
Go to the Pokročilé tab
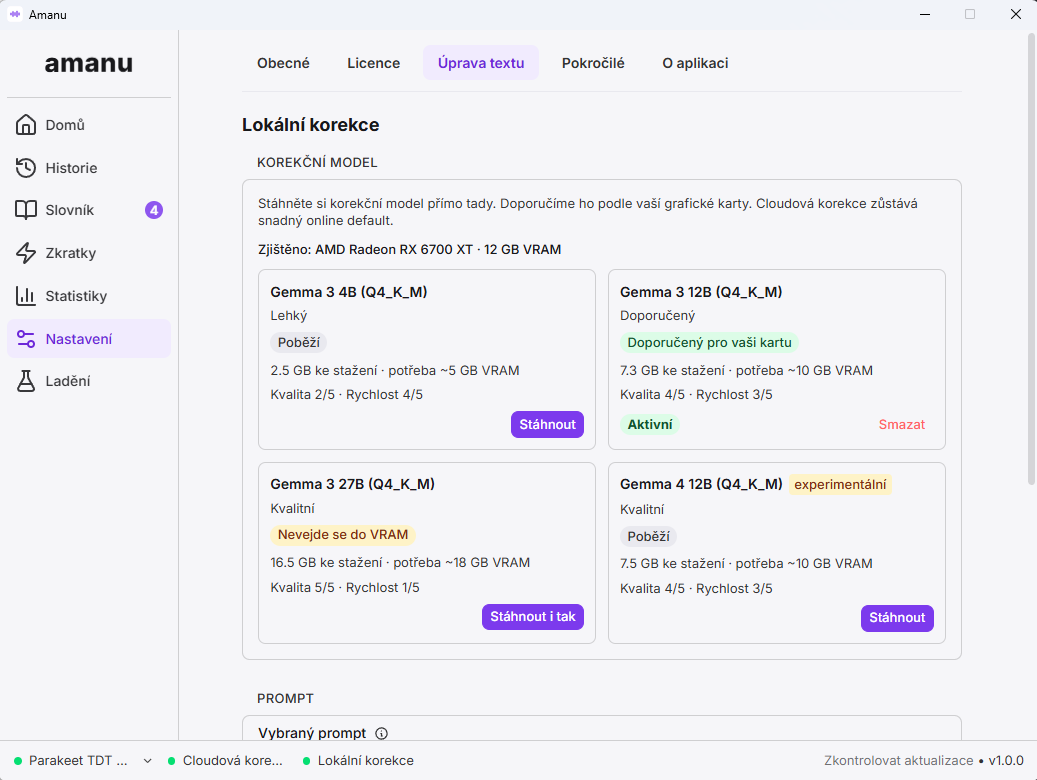[593, 63]
